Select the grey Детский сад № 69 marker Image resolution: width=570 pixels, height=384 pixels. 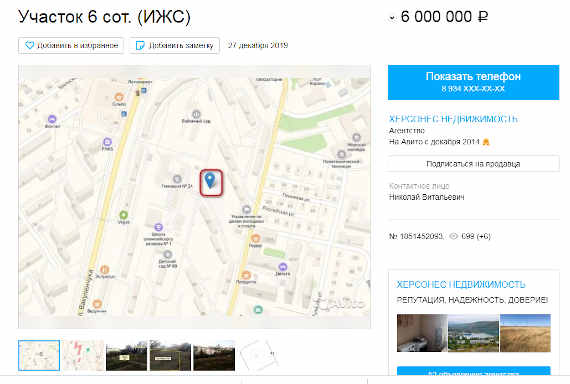click(167, 255)
